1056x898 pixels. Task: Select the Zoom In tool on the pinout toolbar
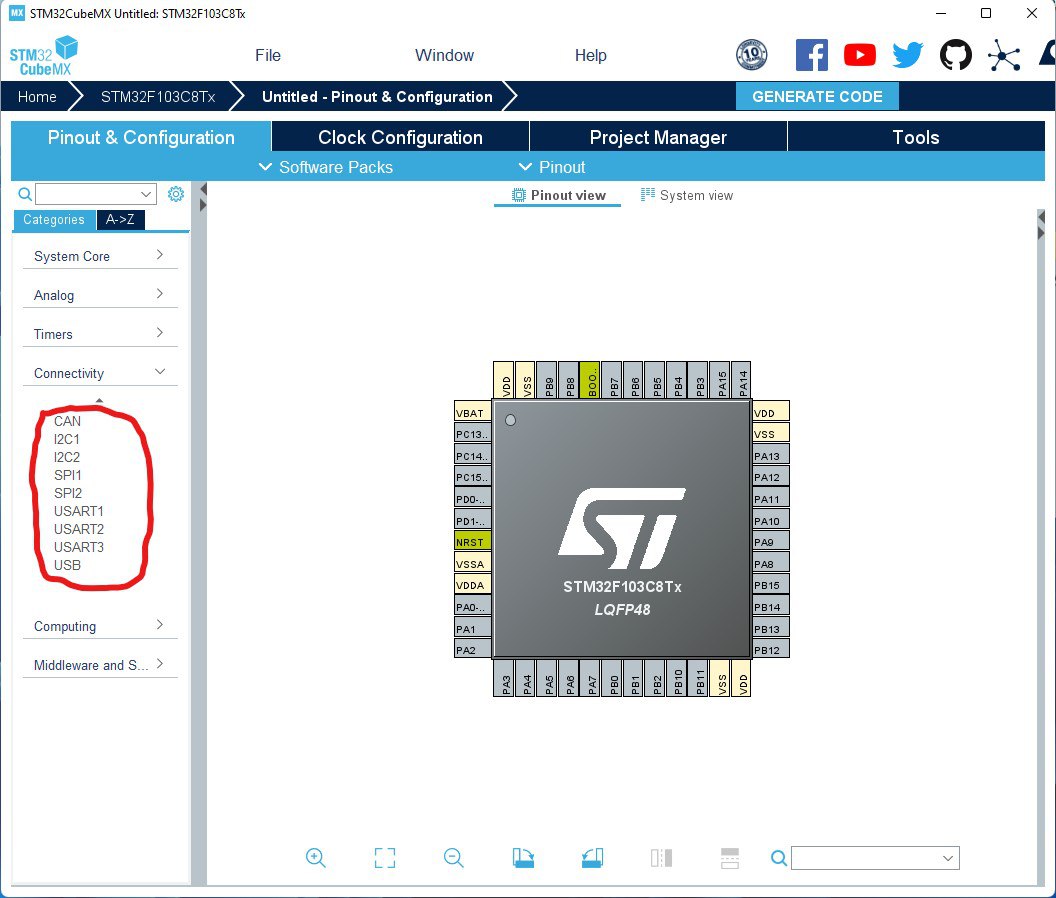pos(316,858)
